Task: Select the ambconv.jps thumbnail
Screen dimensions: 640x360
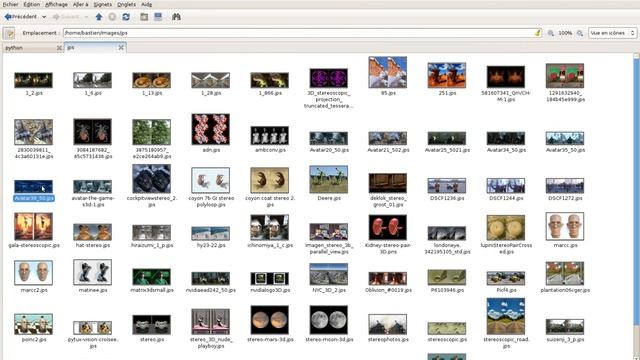Action: coord(270,136)
